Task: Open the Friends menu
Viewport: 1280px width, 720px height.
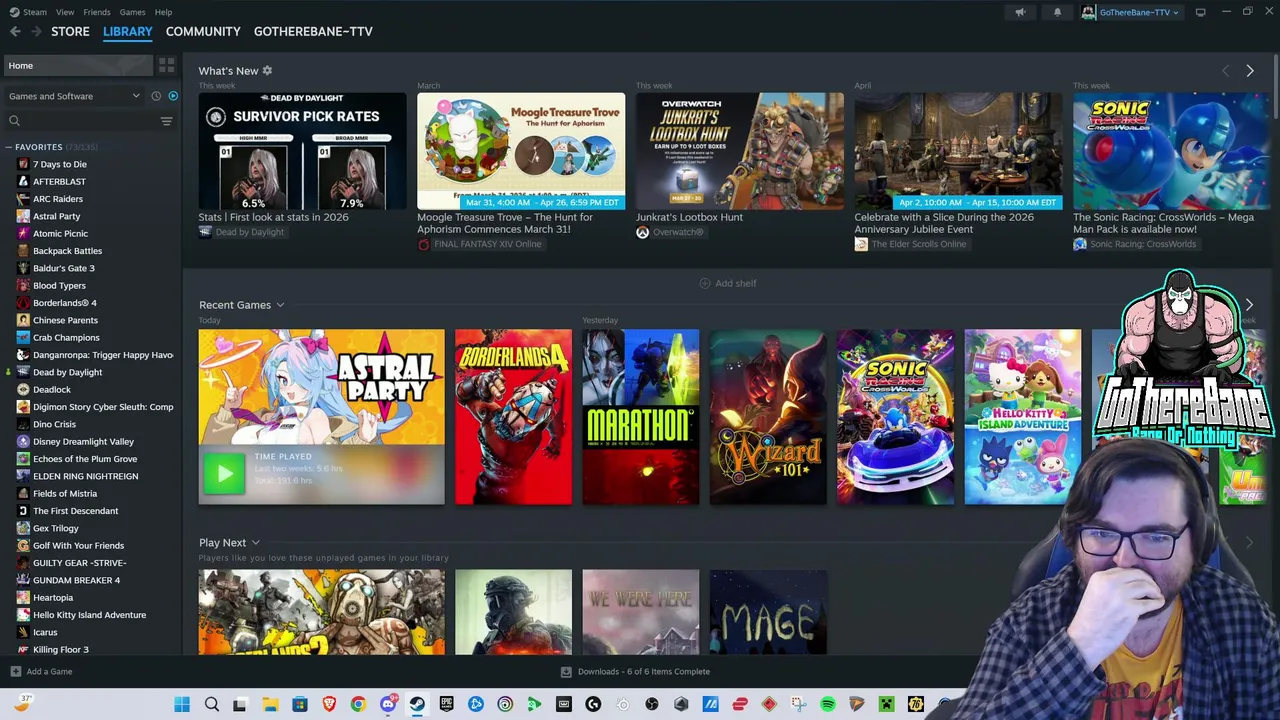Action: pyautogui.click(x=97, y=12)
